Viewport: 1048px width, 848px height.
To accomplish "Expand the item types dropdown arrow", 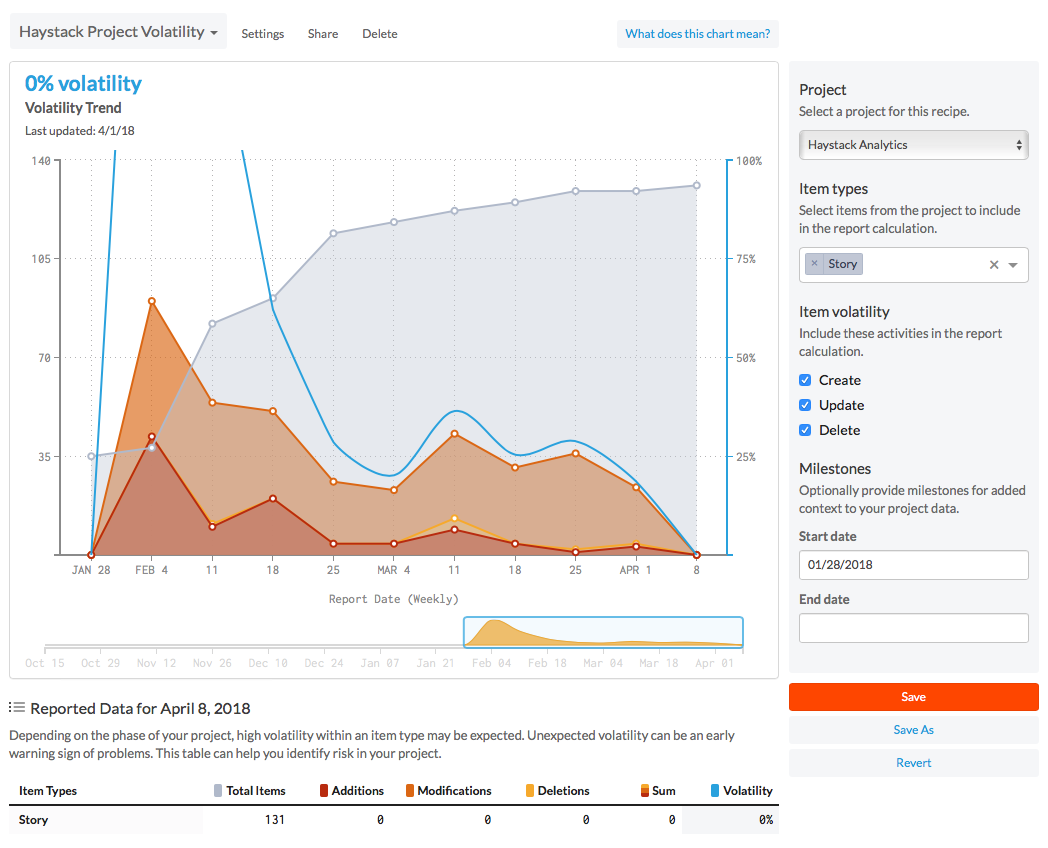I will tap(1013, 265).
